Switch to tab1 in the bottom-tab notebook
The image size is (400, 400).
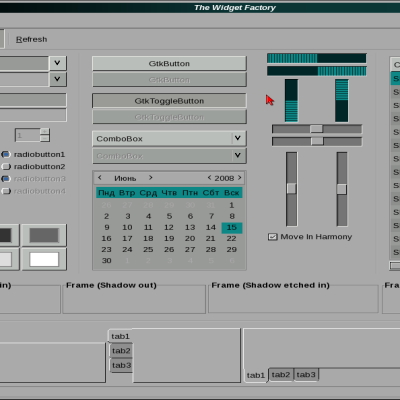256,375
